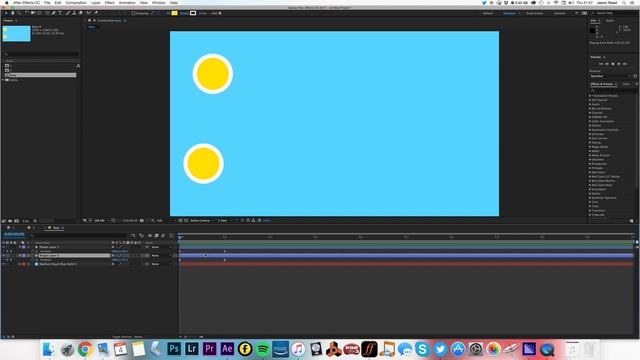The width and height of the screenshot is (640, 360).
Task: Click the Take Snapshot camera icon
Action: (142, 220)
